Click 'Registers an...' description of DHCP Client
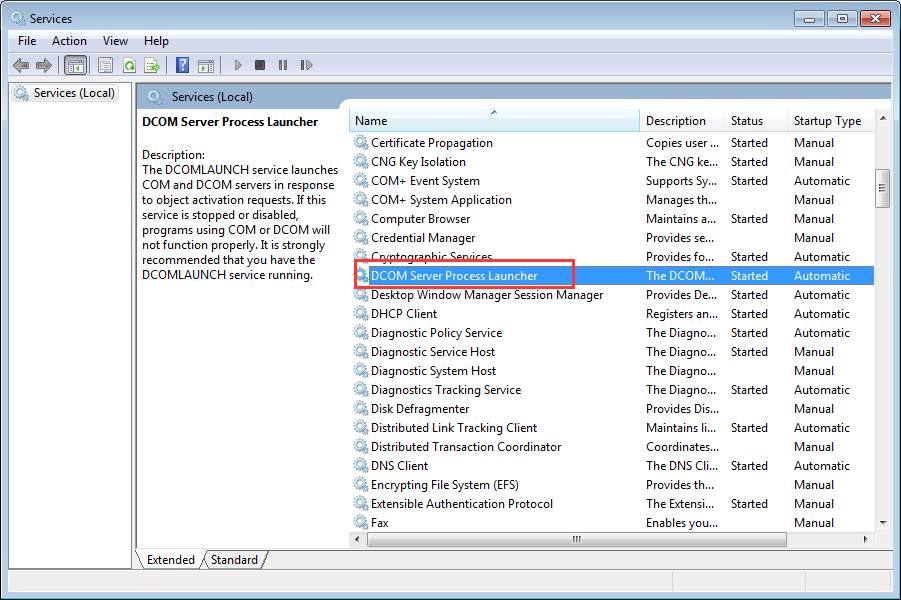 pos(681,313)
